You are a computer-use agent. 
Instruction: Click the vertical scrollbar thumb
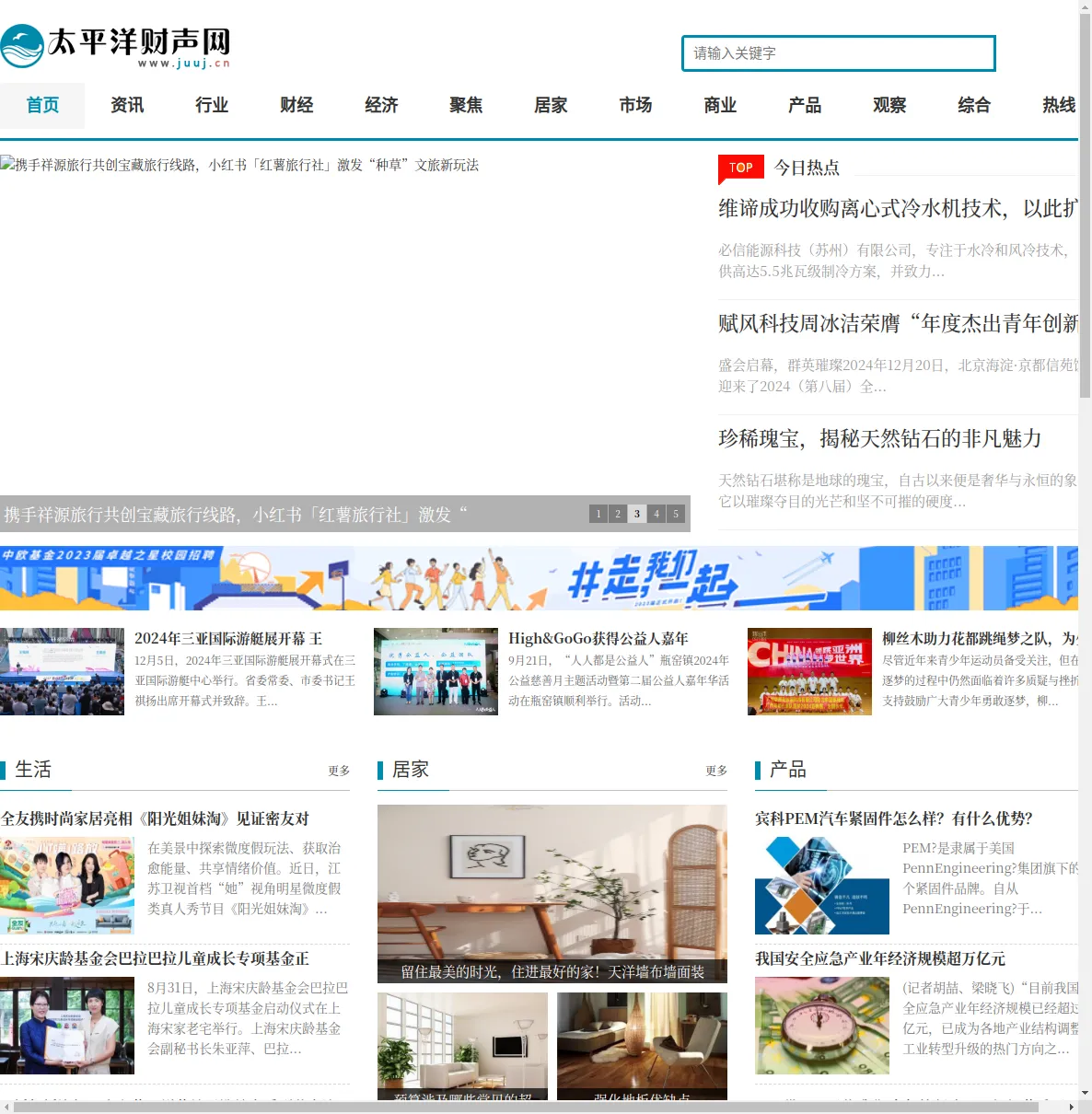click(x=1085, y=203)
